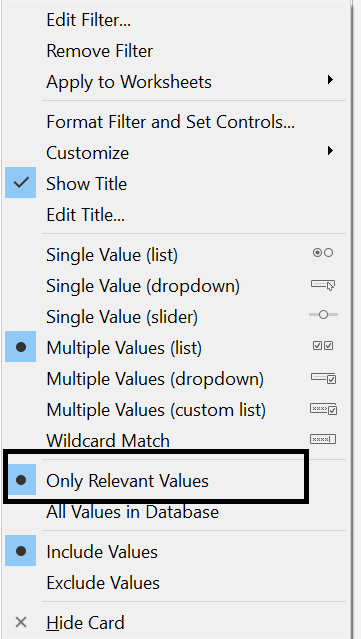
Task: Click the Hide Card label
Action: pos(85,623)
